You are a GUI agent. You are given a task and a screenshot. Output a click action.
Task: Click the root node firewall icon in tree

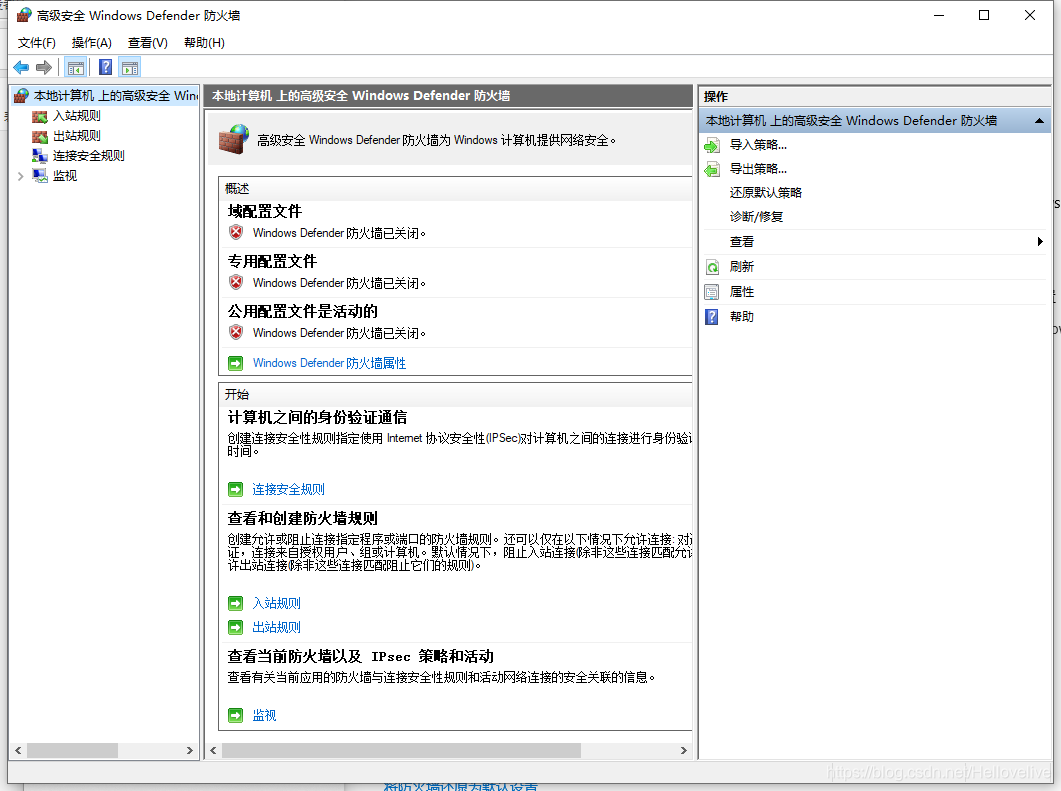(x=21, y=96)
